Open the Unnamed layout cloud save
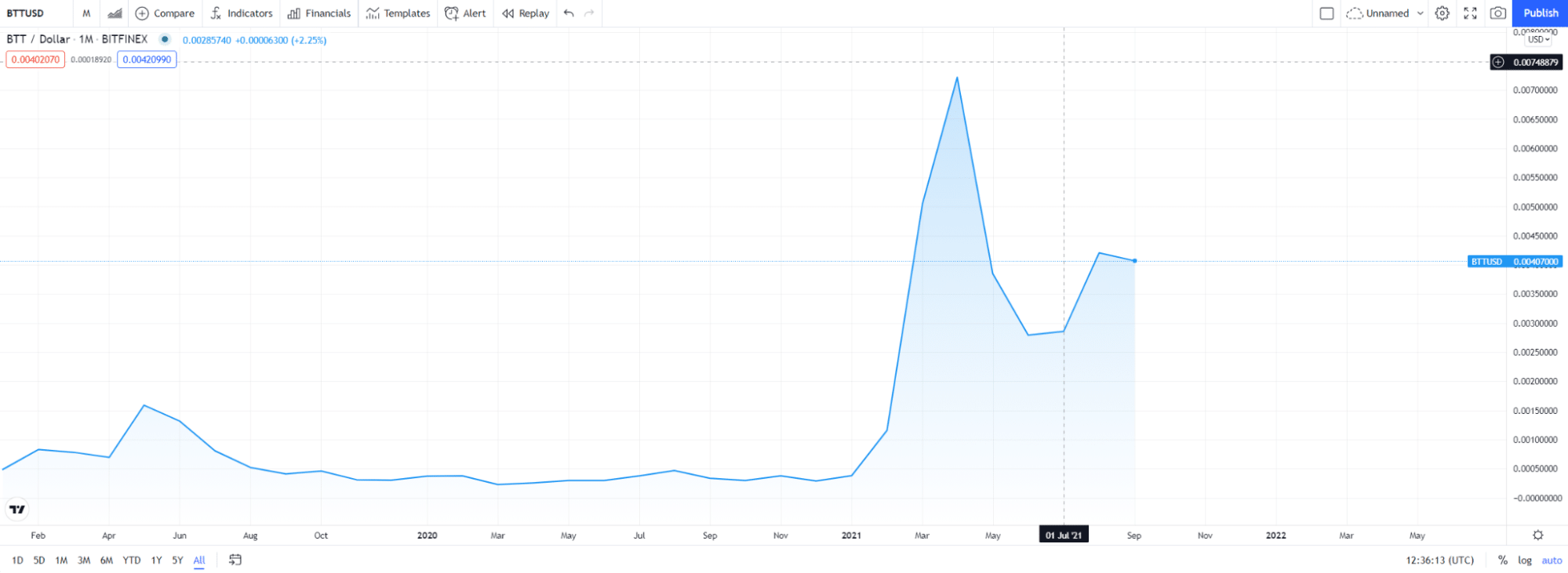Screen dimensions: 1568x573 click(1377, 13)
